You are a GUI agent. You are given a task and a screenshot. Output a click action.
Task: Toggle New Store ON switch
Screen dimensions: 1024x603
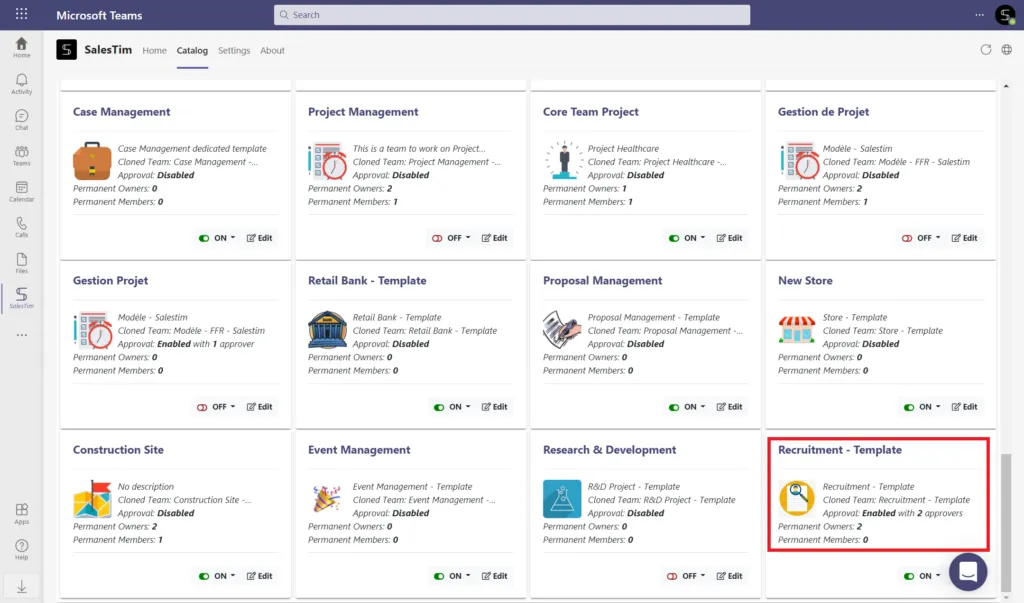(909, 407)
